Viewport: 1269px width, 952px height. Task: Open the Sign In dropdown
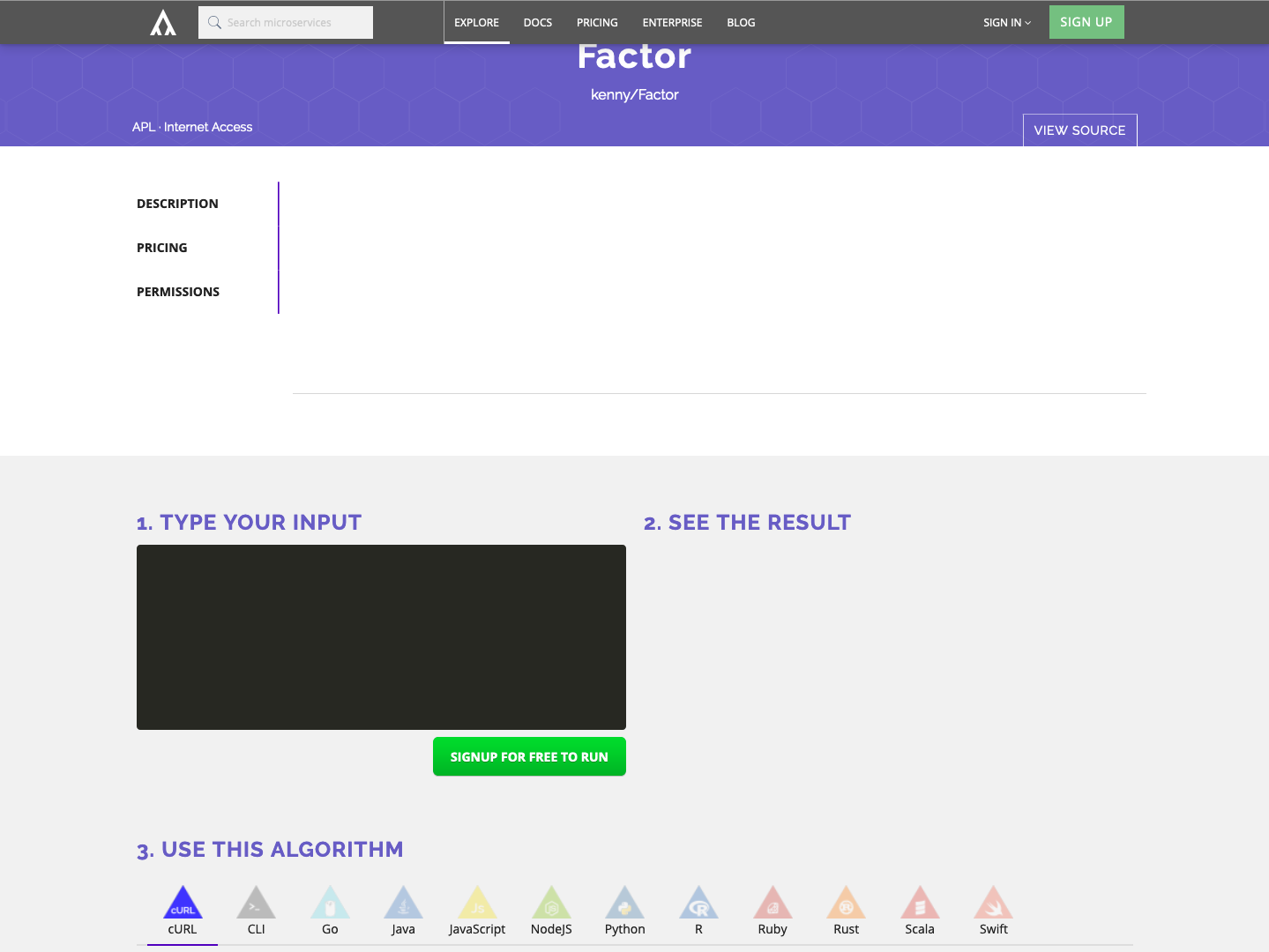tap(1007, 23)
